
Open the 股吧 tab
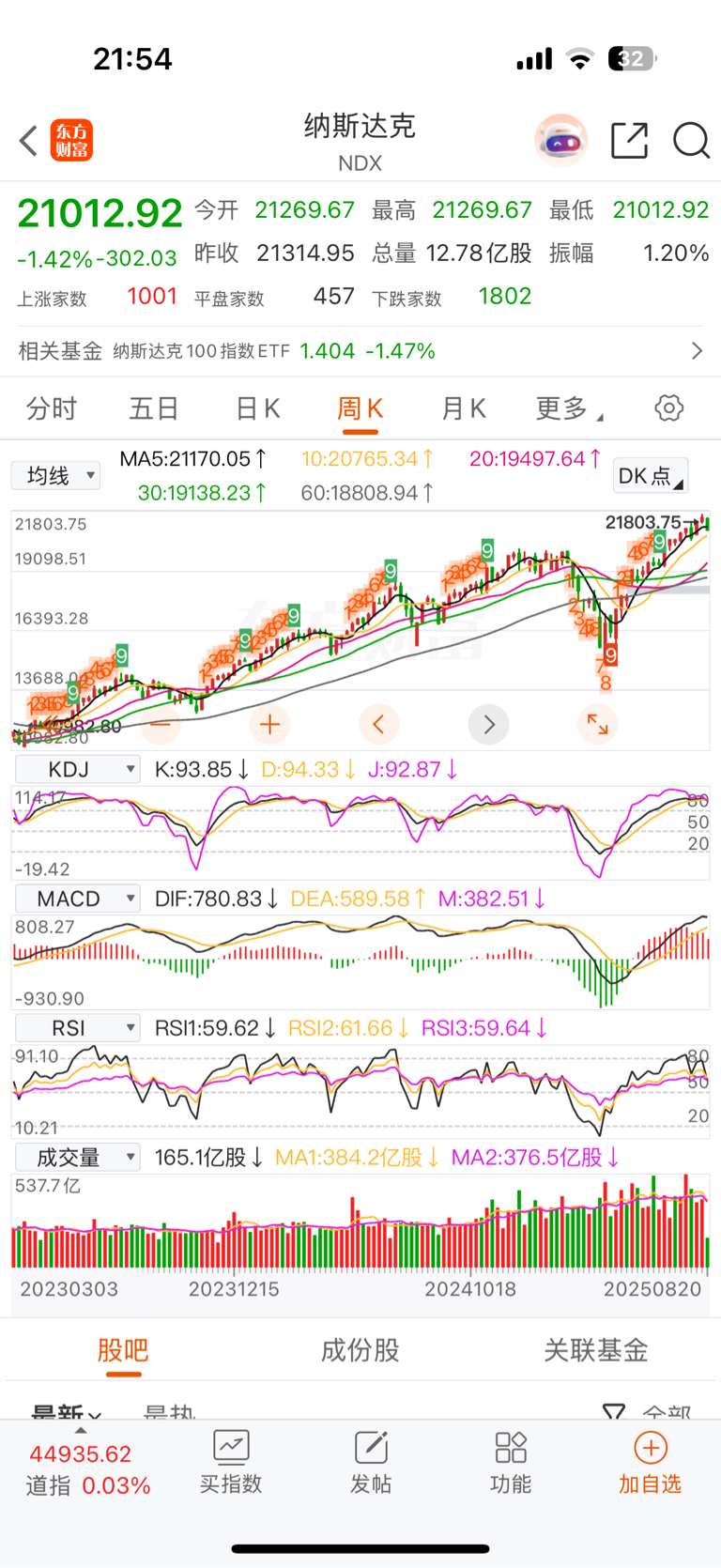click(x=123, y=1350)
